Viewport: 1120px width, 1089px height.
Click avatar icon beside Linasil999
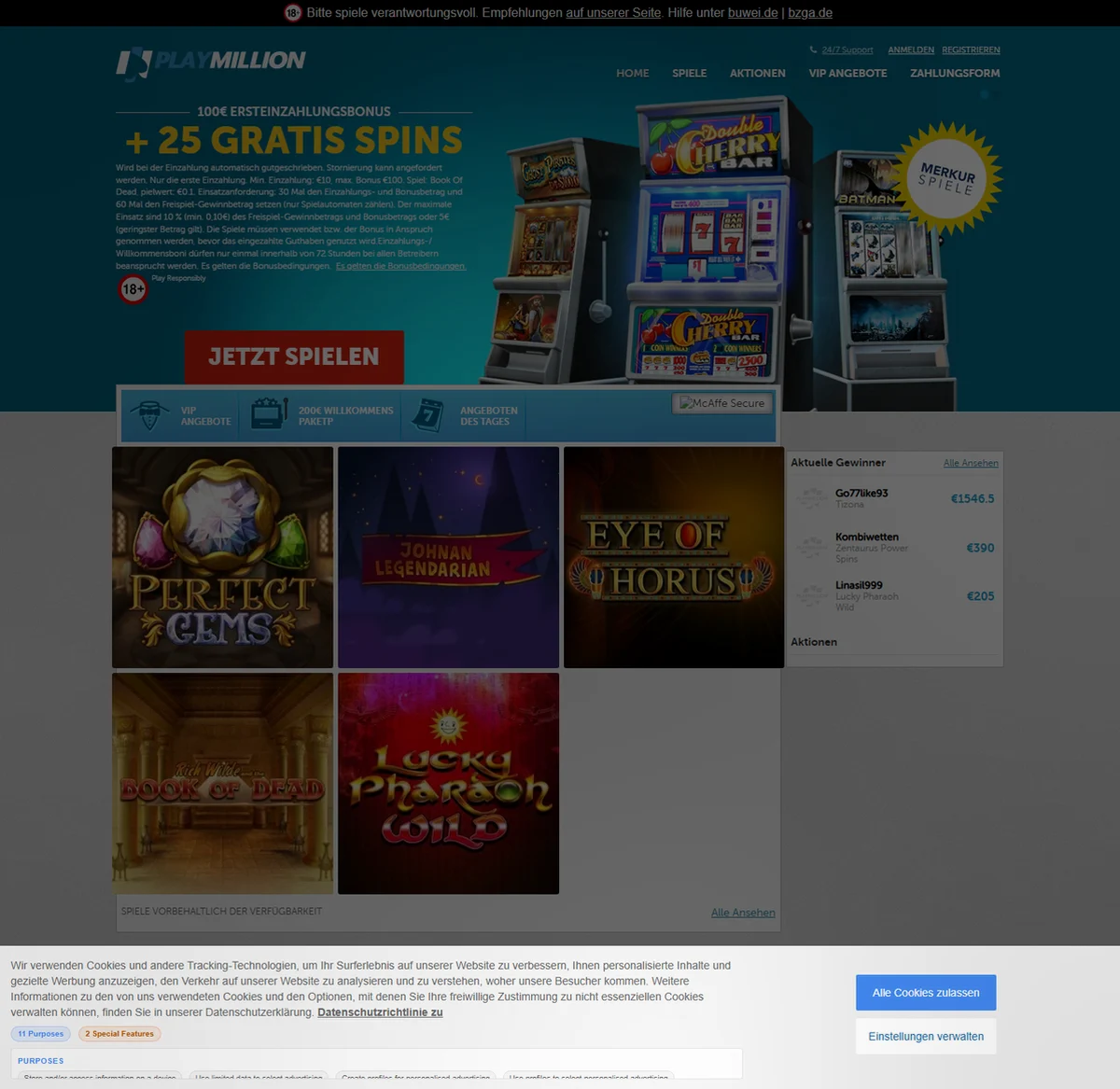[811, 595]
